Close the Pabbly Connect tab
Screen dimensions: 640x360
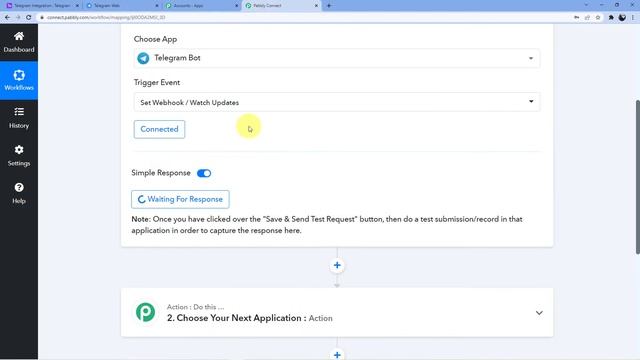pyautogui.click(x=316, y=6)
